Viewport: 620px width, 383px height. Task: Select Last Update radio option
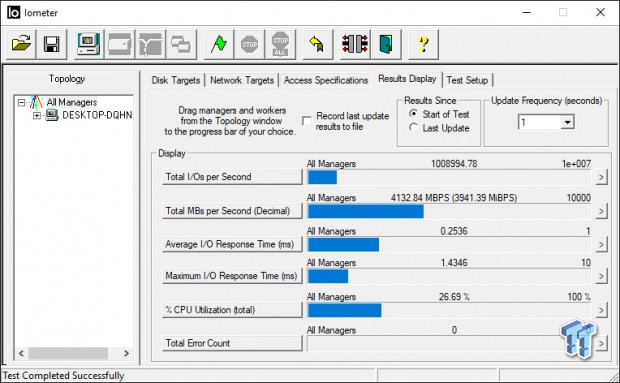click(413, 128)
